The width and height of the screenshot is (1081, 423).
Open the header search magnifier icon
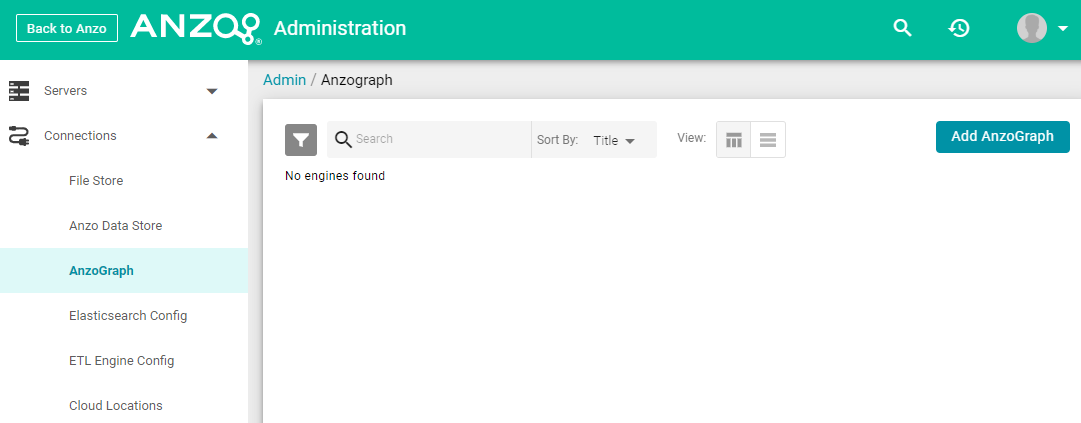pos(902,28)
